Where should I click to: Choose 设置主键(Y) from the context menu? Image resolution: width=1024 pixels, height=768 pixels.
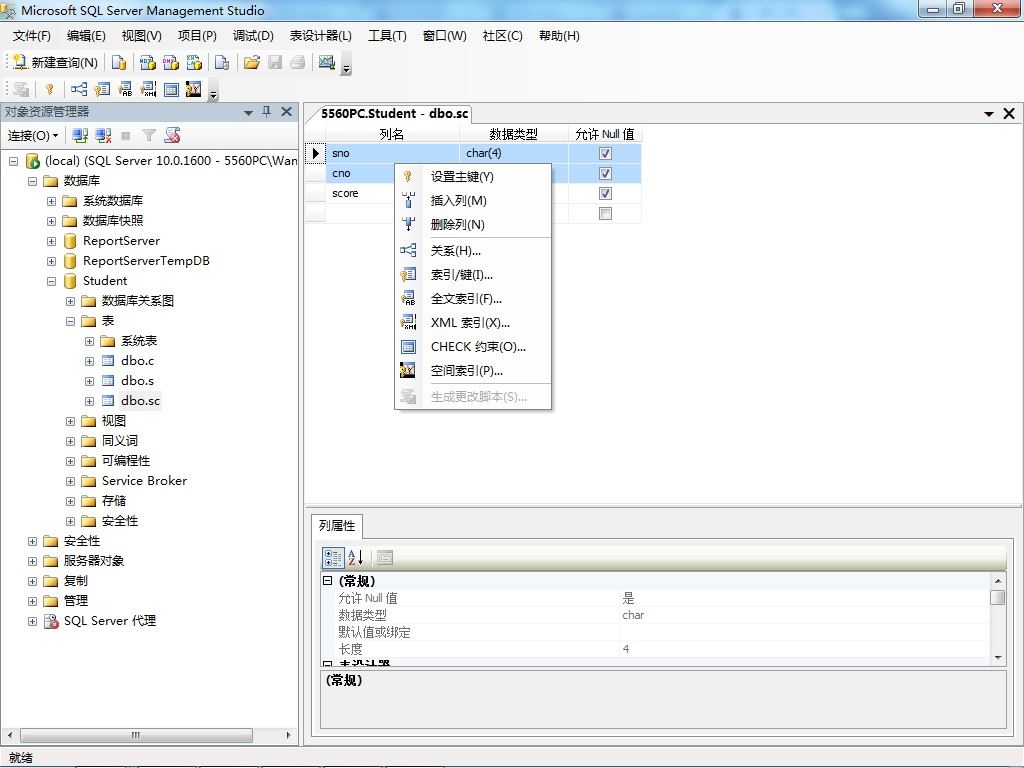[x=473, y=176]
